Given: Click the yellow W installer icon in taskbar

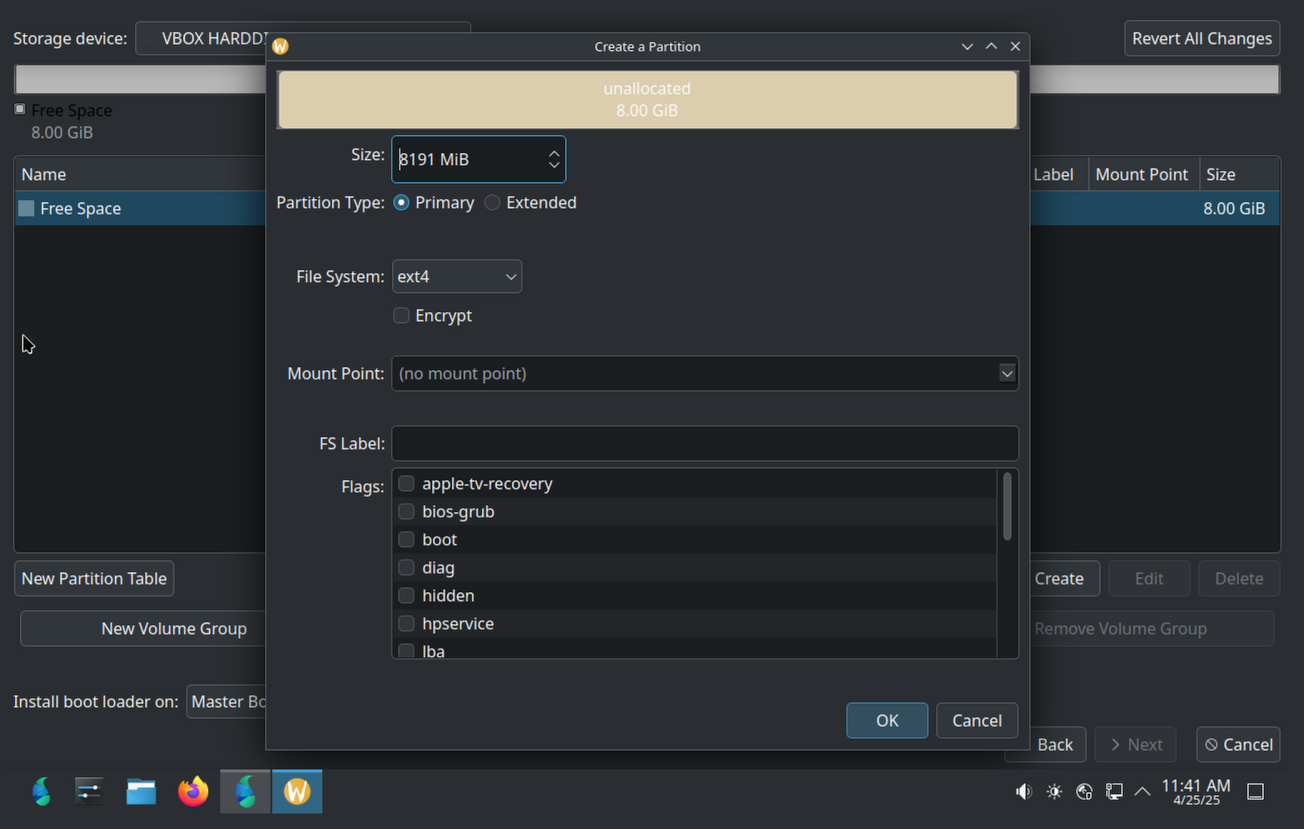Looking at the screenshot, I should pos(297,792).
